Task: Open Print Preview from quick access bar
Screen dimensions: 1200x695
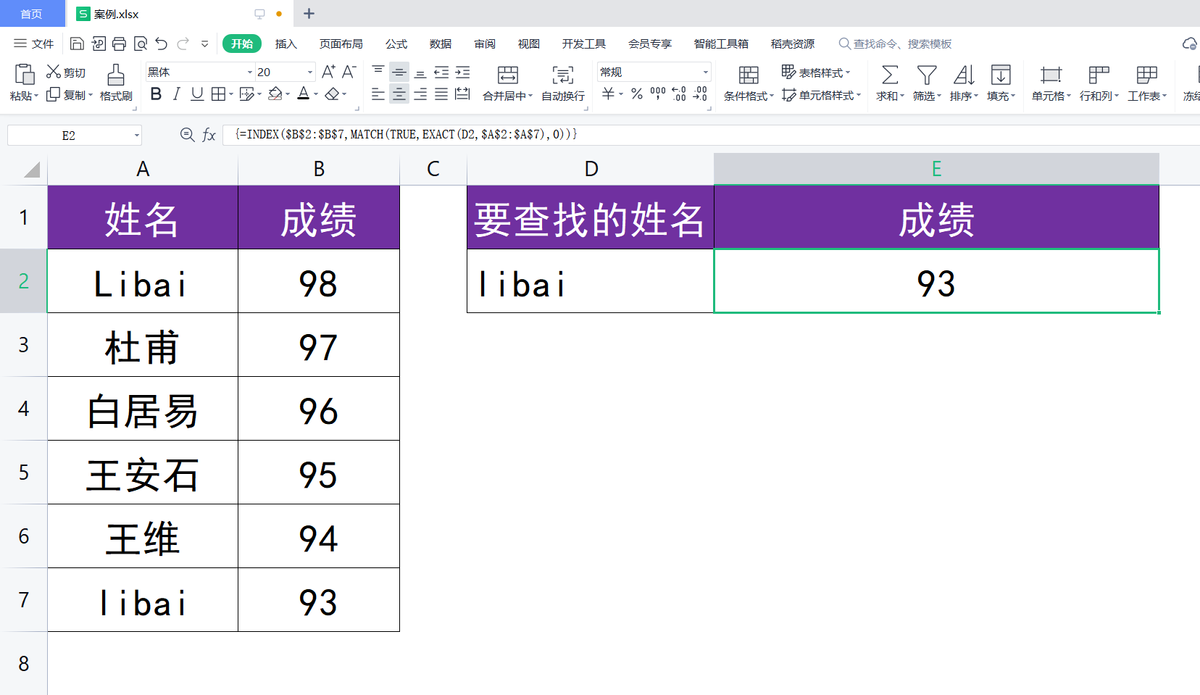Action: 140,44
